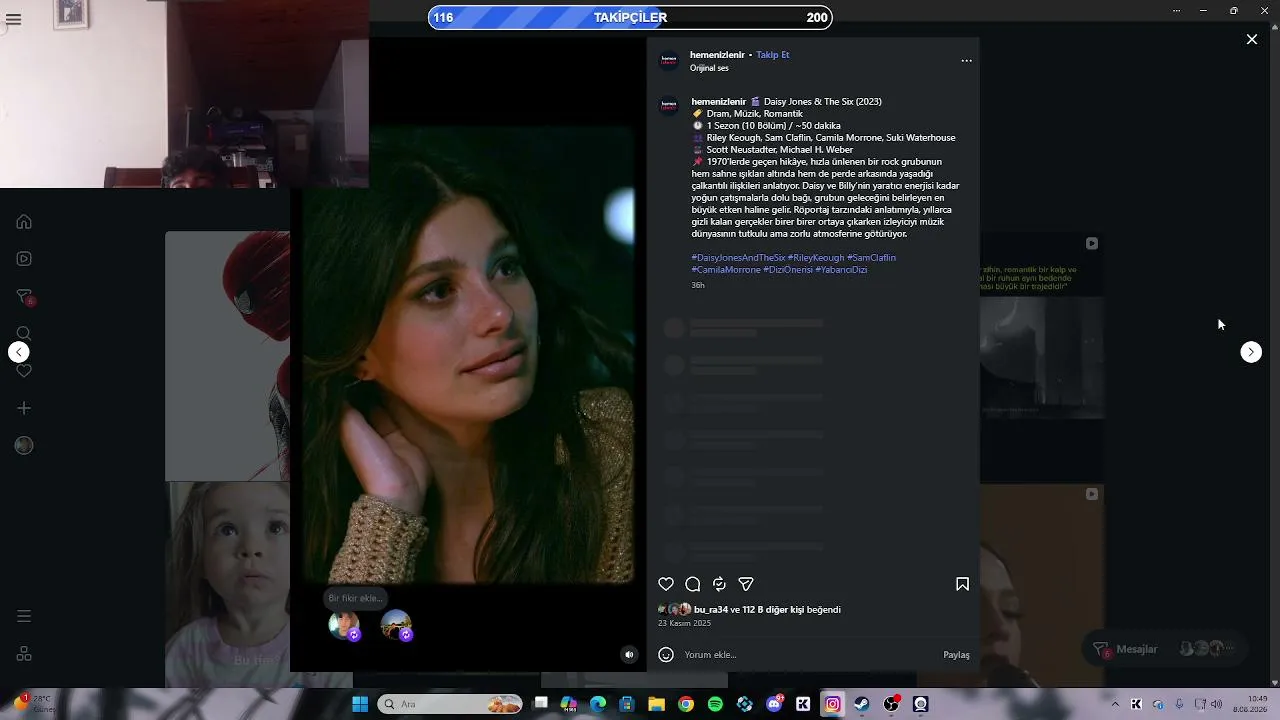Open Microsoft Edge from the taskbar
The width and height of the screenshot is (1280, 720).
click(598, 704)
